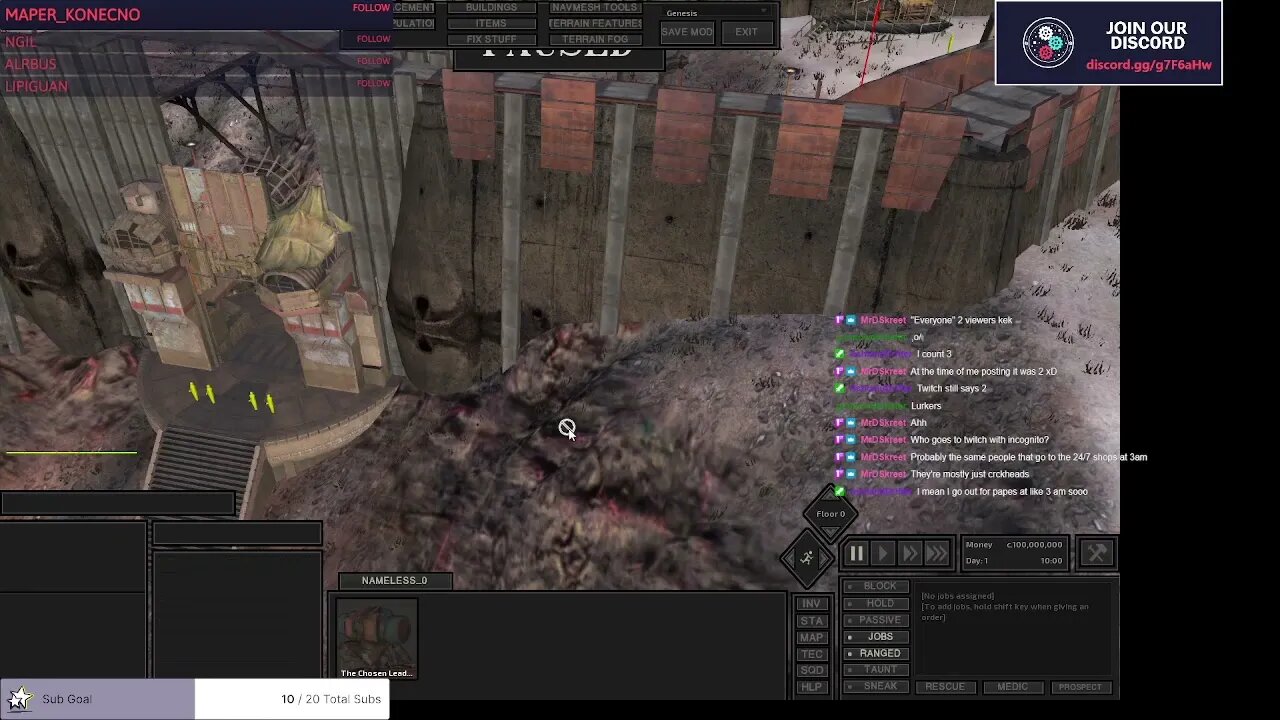Click the MEDIC order button
Image resolution: width=1280 pixels, height=720 pixels.
tap(1012, 687)
